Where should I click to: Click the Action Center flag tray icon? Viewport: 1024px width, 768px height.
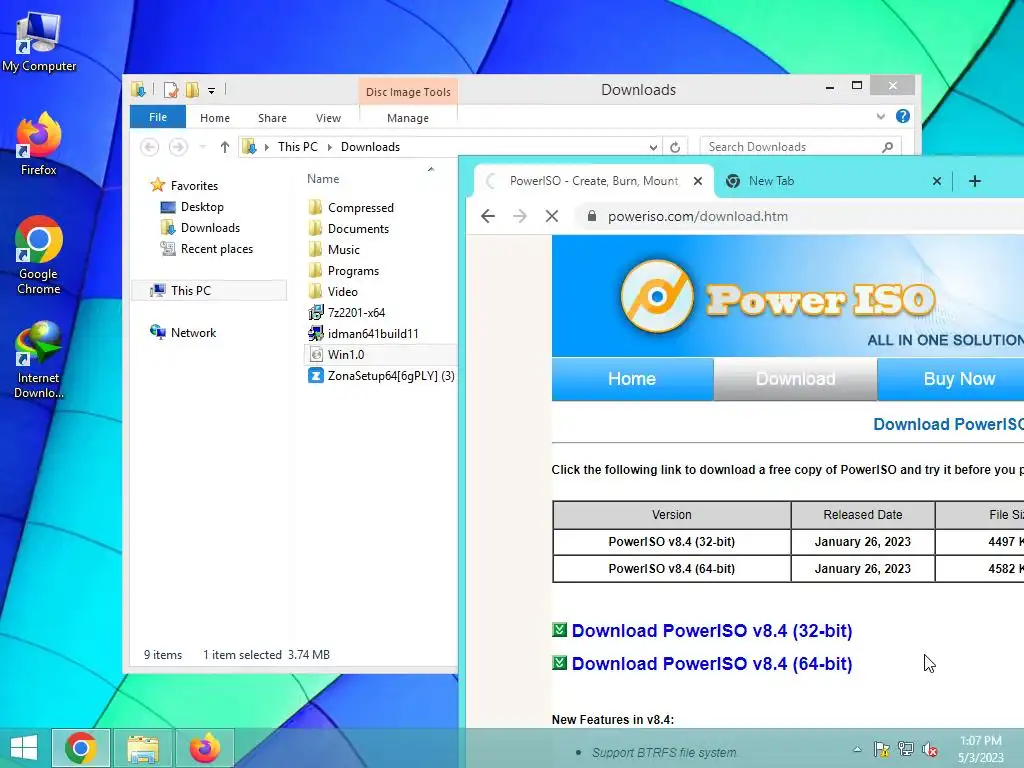[x=881, y=749]
